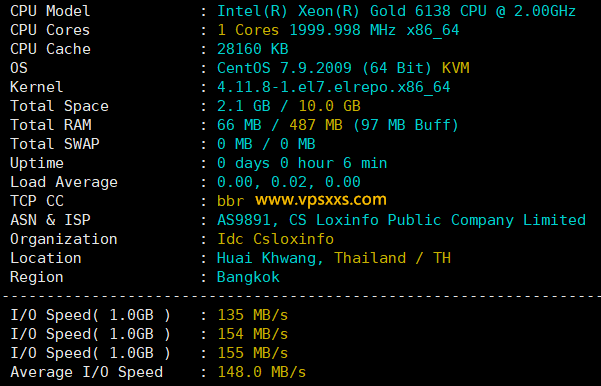The image size is (601, 386).
Task: Click the 'Thailand / TH' text
Action: 392,258
